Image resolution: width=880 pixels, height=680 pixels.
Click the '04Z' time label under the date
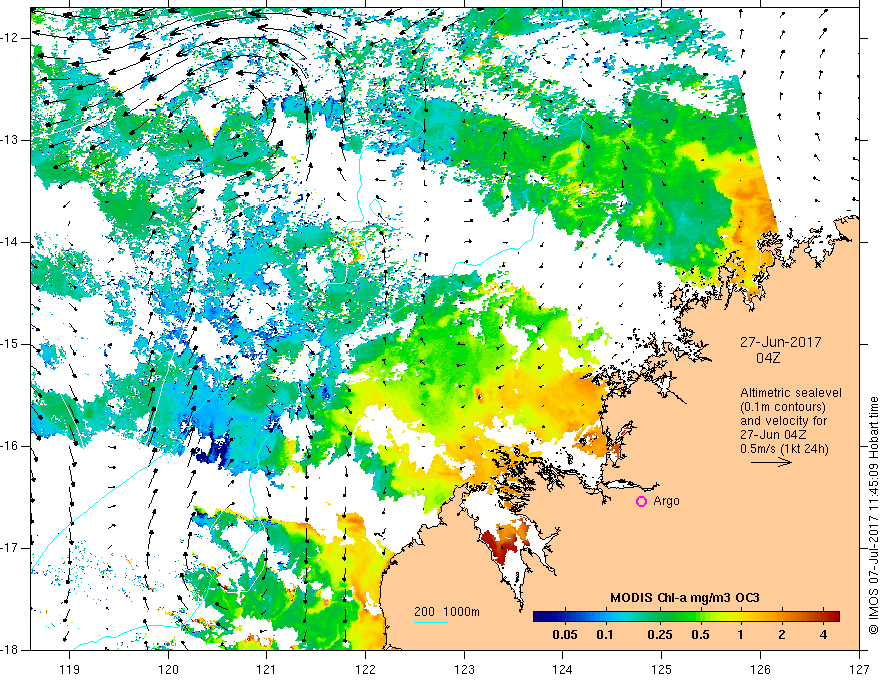(768, 358)
